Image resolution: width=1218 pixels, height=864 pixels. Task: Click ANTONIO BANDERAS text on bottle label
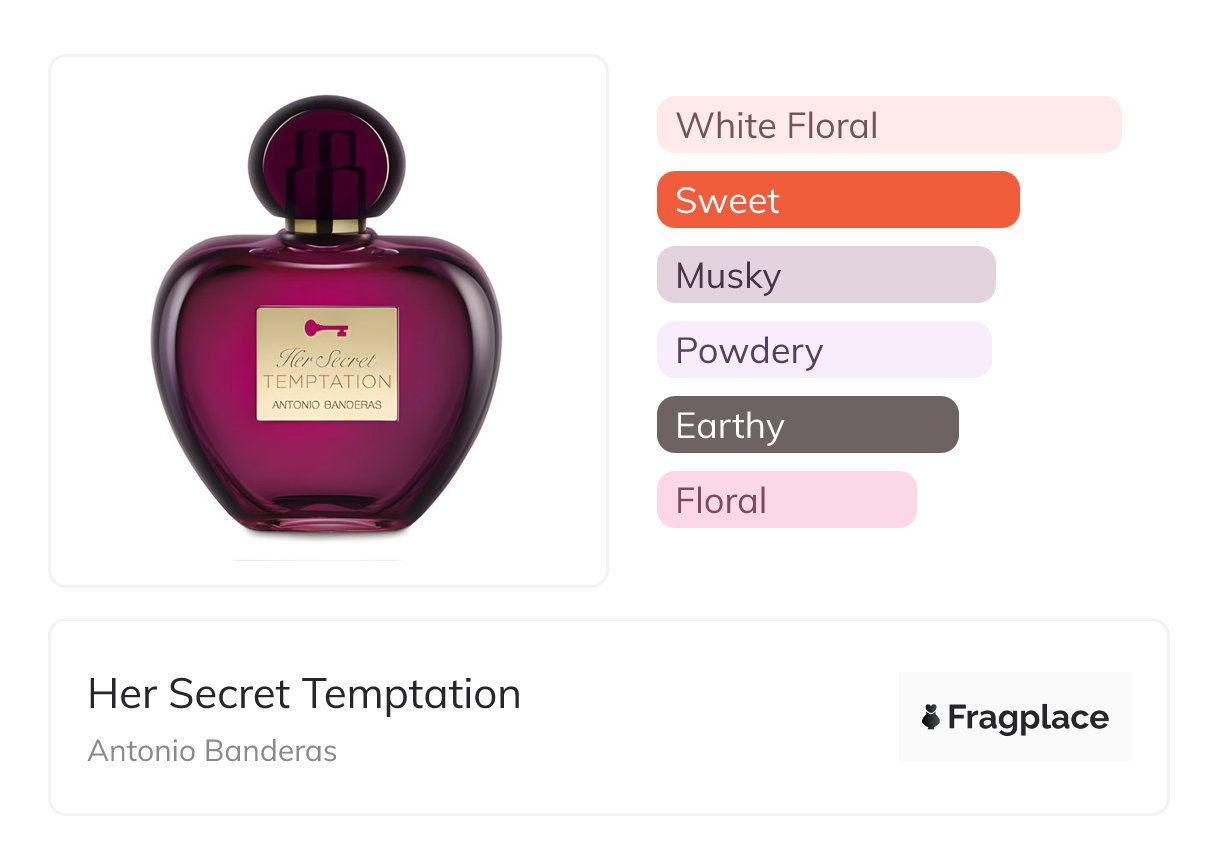(x=327, y=405)
